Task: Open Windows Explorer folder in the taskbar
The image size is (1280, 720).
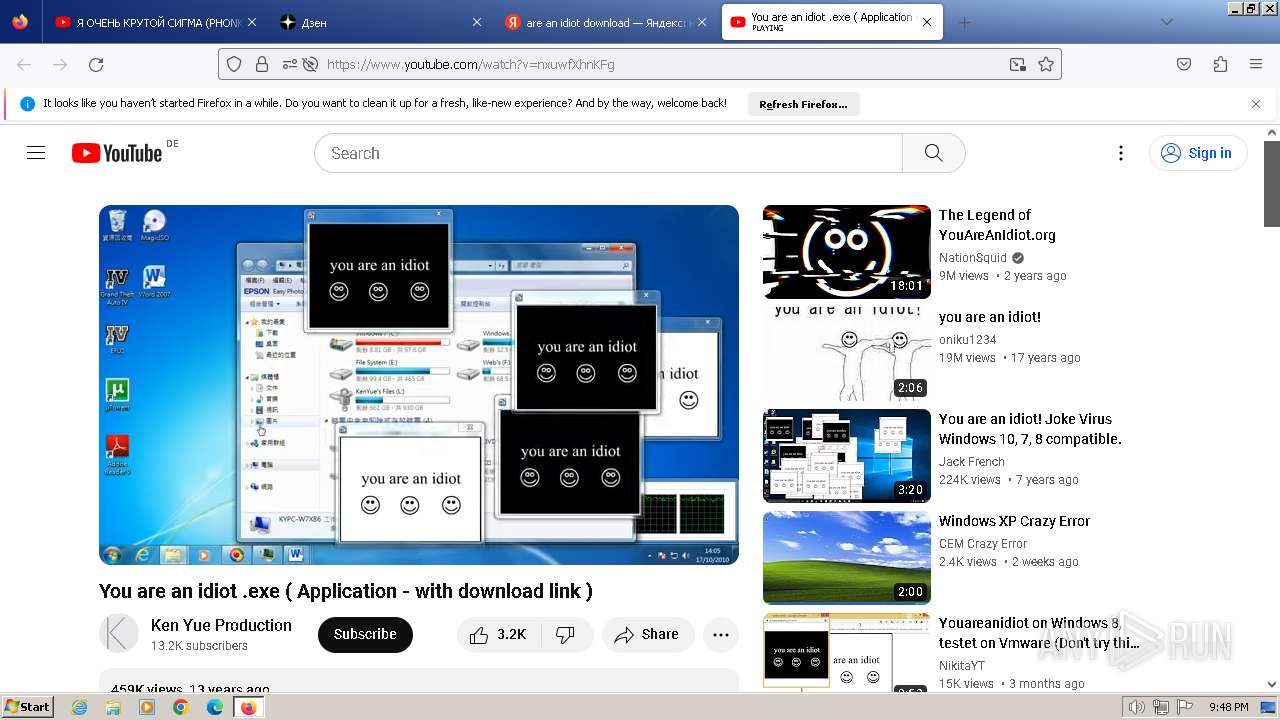Action: coord(113,707)
